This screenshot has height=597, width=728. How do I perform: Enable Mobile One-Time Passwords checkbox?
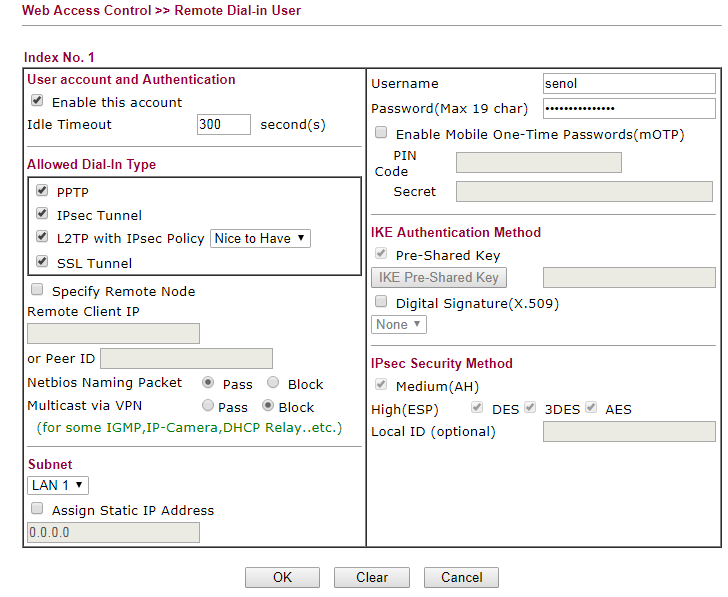[x=381, y=132]
